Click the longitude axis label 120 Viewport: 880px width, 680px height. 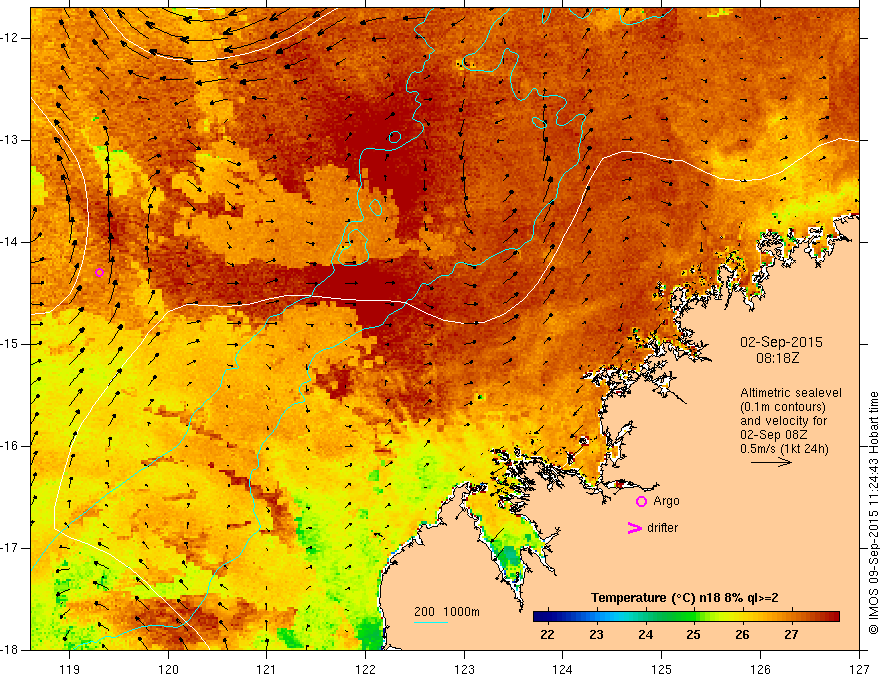pyautogui.click(x=168, y=669)
